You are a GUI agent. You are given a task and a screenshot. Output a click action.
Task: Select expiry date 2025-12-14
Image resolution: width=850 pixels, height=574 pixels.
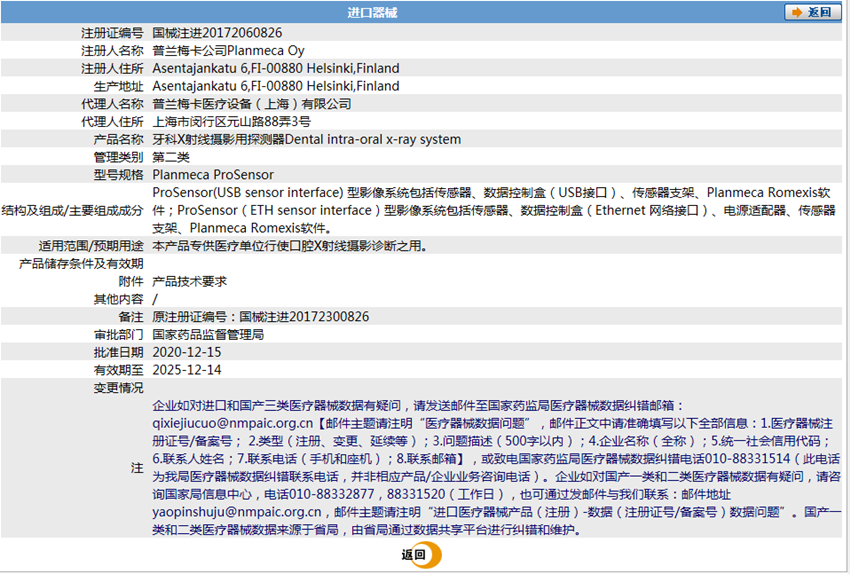pos(187,370)
